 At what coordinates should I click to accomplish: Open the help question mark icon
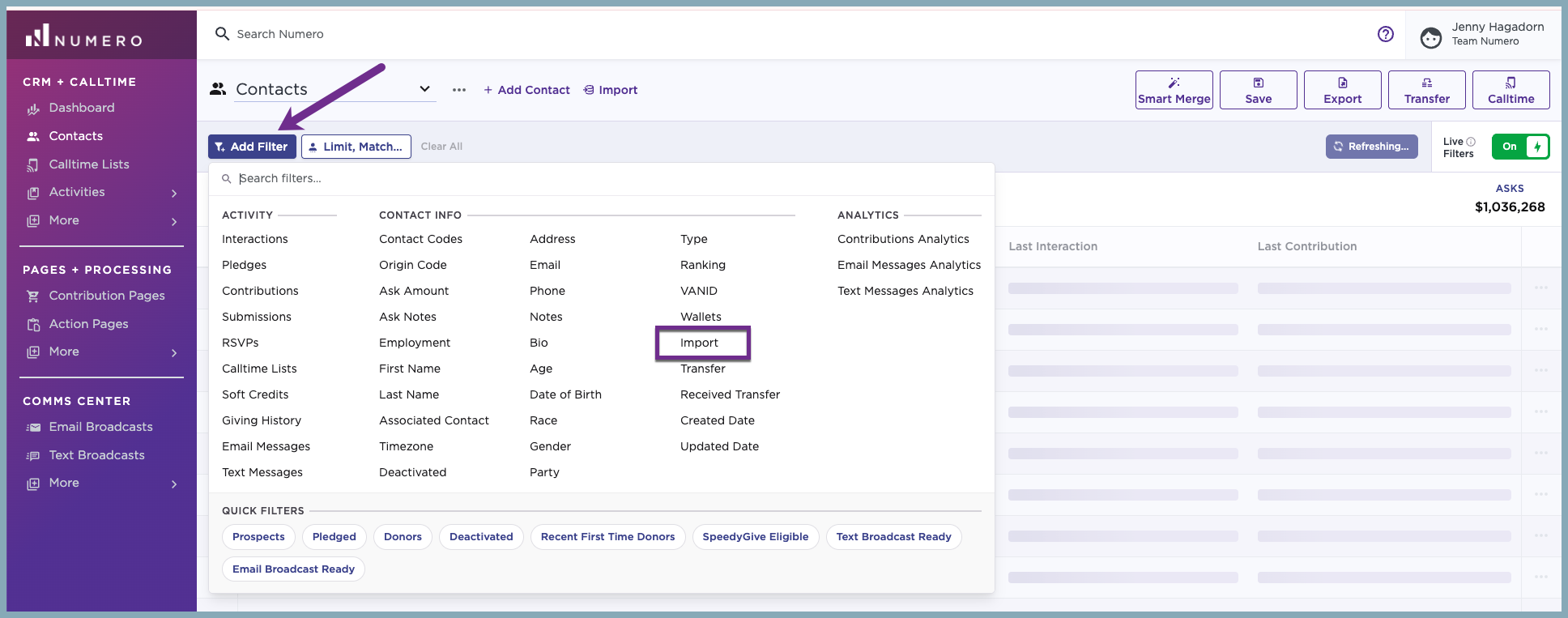[x=1386, y=34]
